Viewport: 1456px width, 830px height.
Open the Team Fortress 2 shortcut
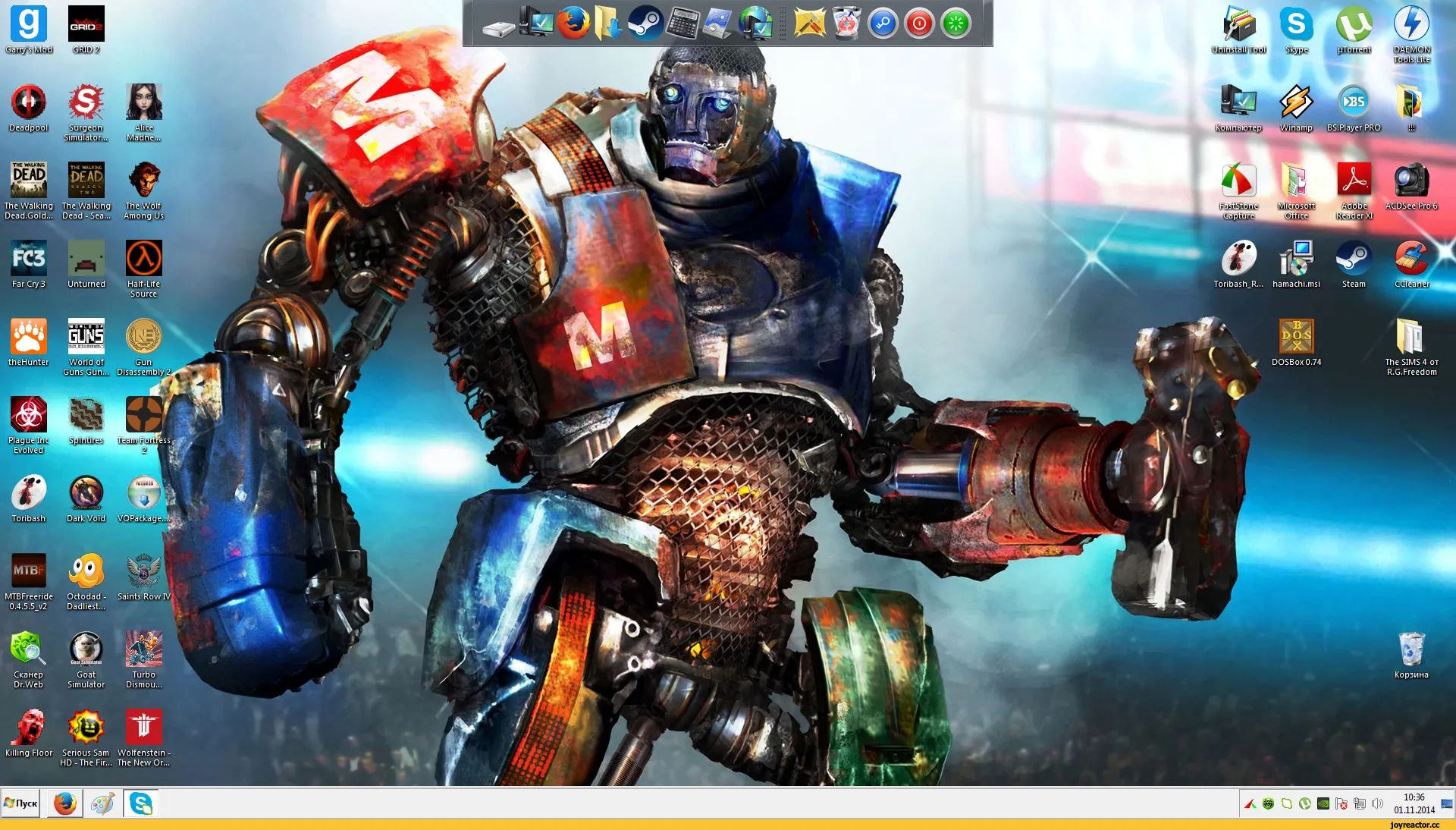[144, 425]
